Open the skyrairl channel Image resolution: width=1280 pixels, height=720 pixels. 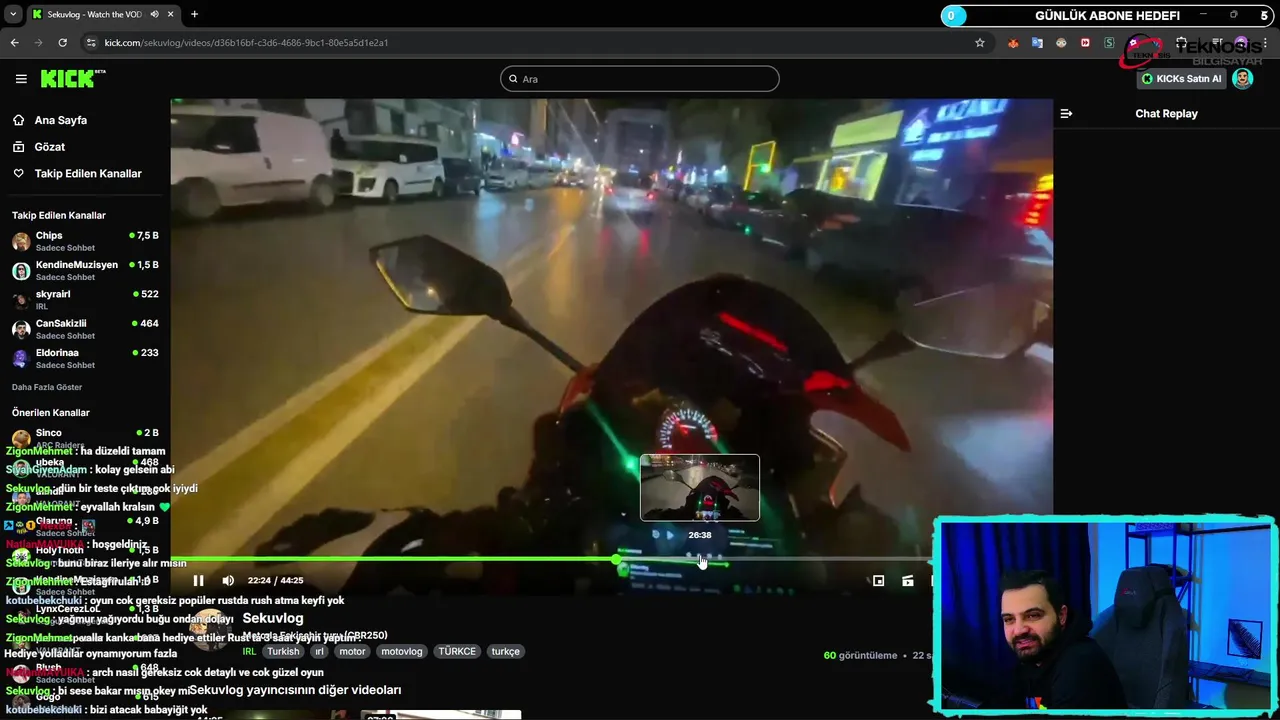tap(85, 300)
